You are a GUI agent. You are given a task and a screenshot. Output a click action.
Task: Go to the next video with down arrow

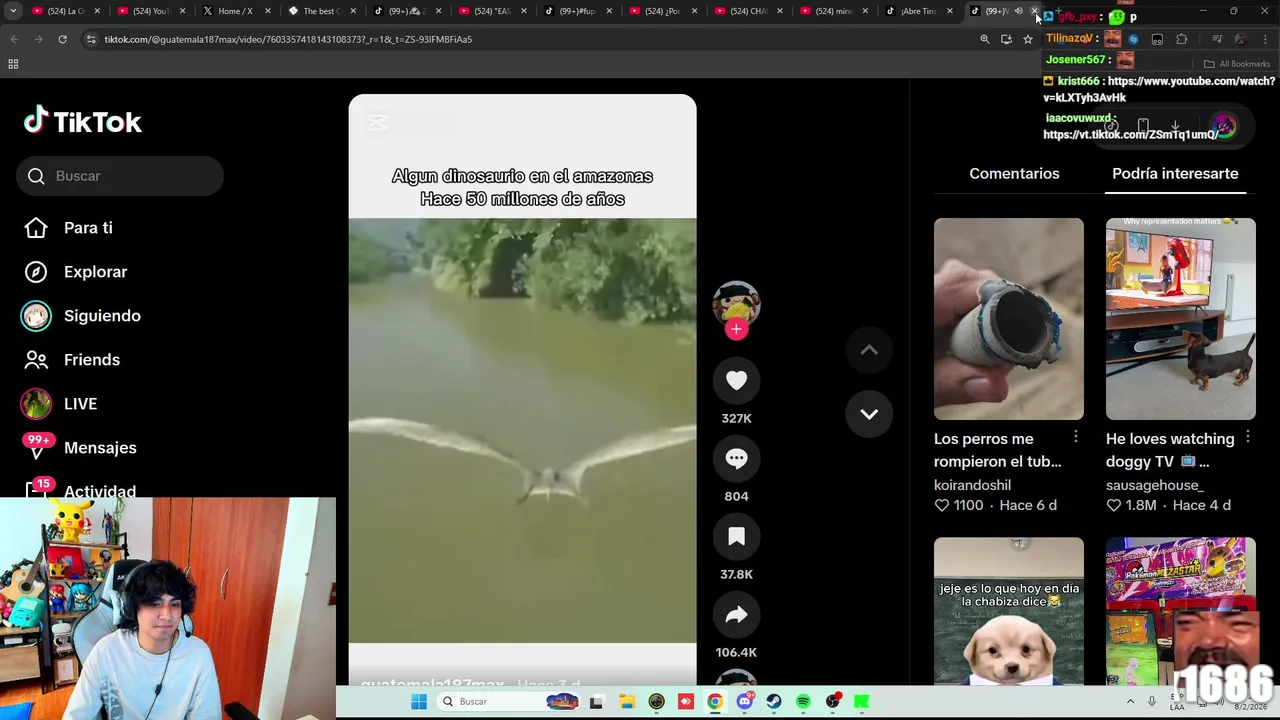coord(869,414)
